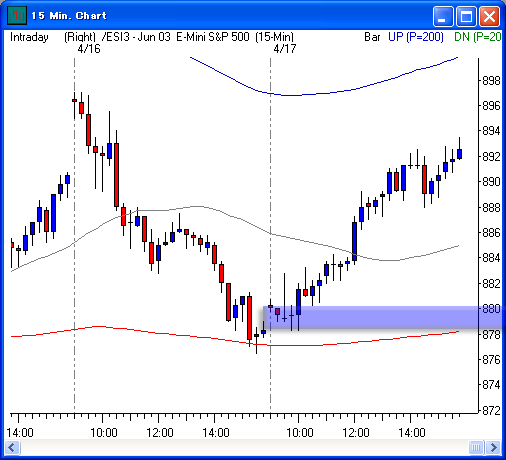Screen dimensions: 506x460
Task: Click the '(15-Min)' interval text
Action: [x=275, y=37]
